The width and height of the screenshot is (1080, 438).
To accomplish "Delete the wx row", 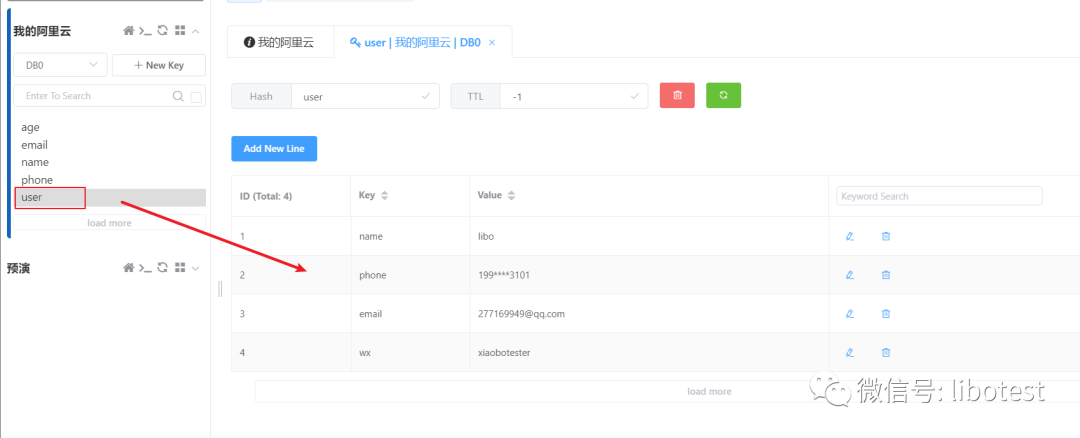I will [886, 353].
